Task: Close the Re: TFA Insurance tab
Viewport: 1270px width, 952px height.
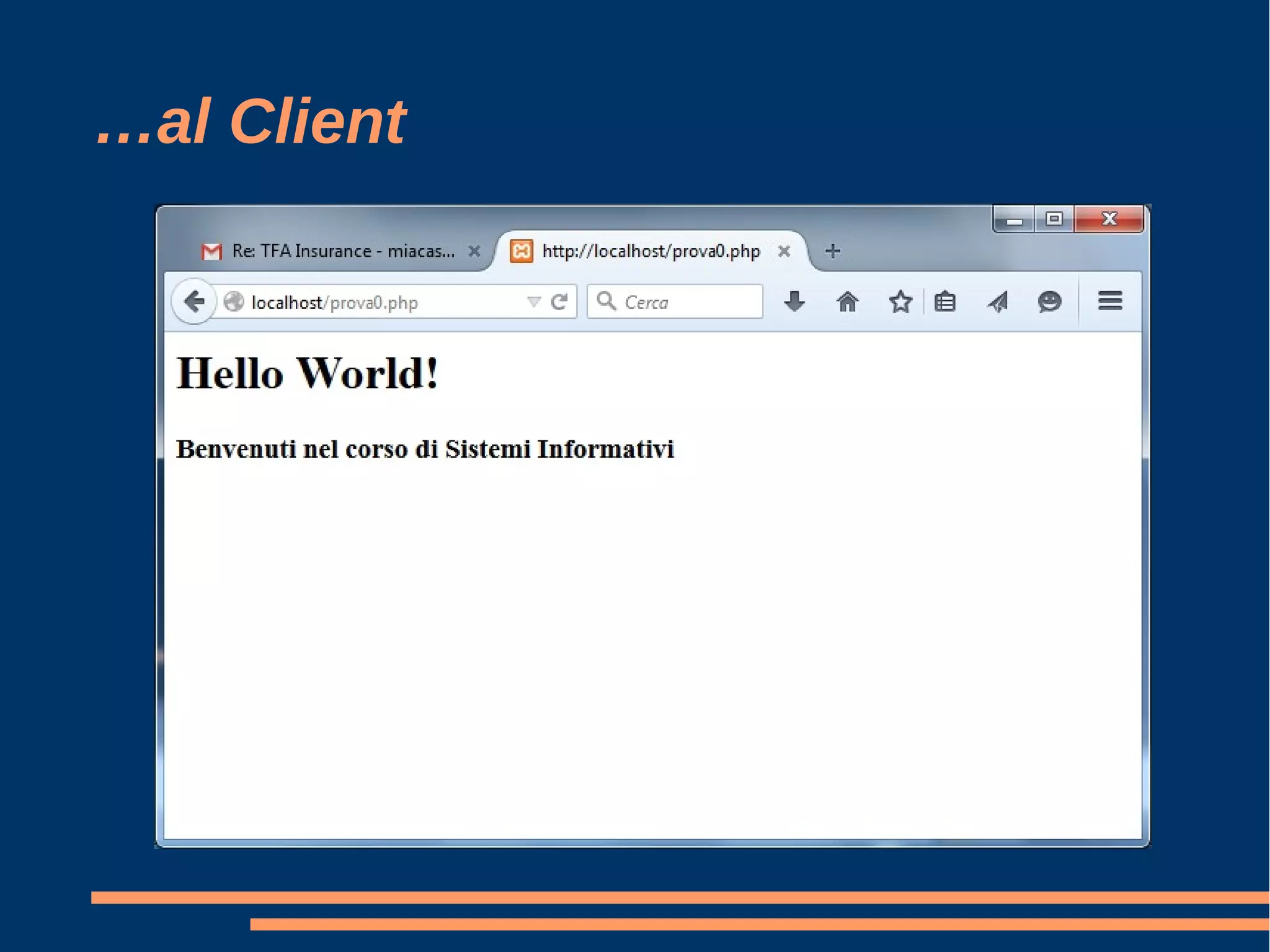Action: (474, 251)
